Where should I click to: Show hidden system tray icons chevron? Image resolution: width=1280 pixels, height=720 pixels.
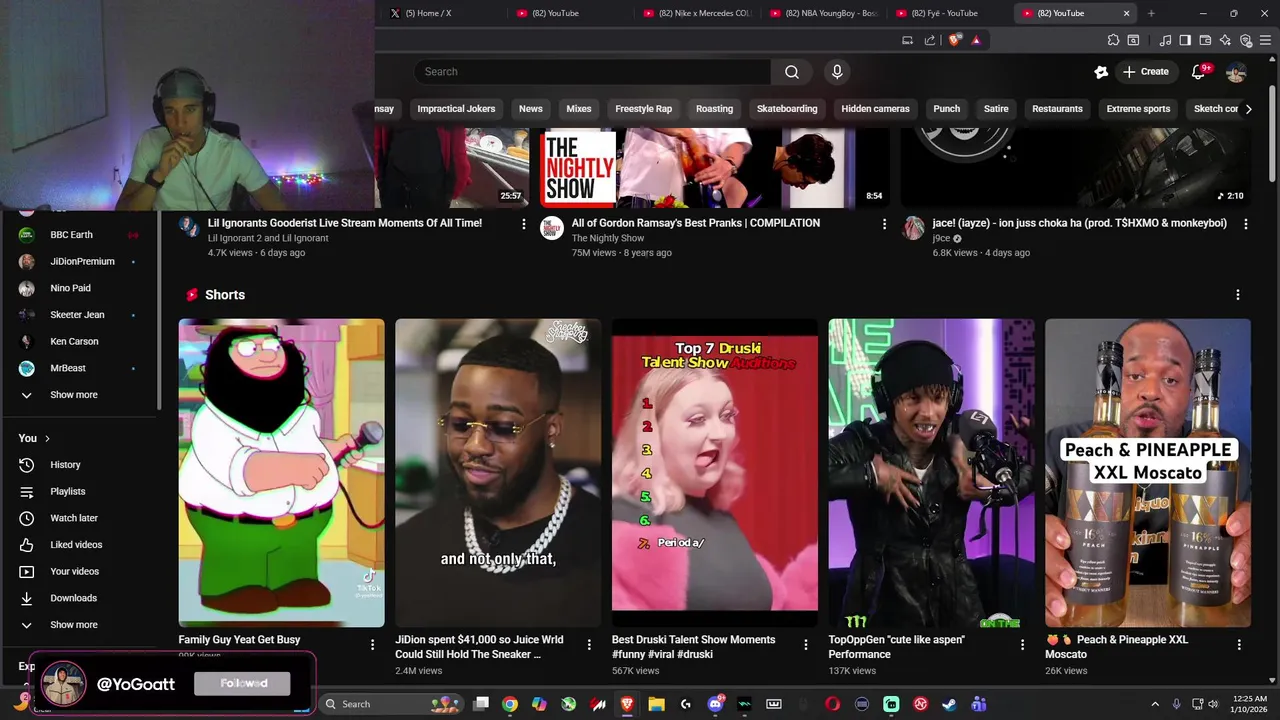point(1155,704)
